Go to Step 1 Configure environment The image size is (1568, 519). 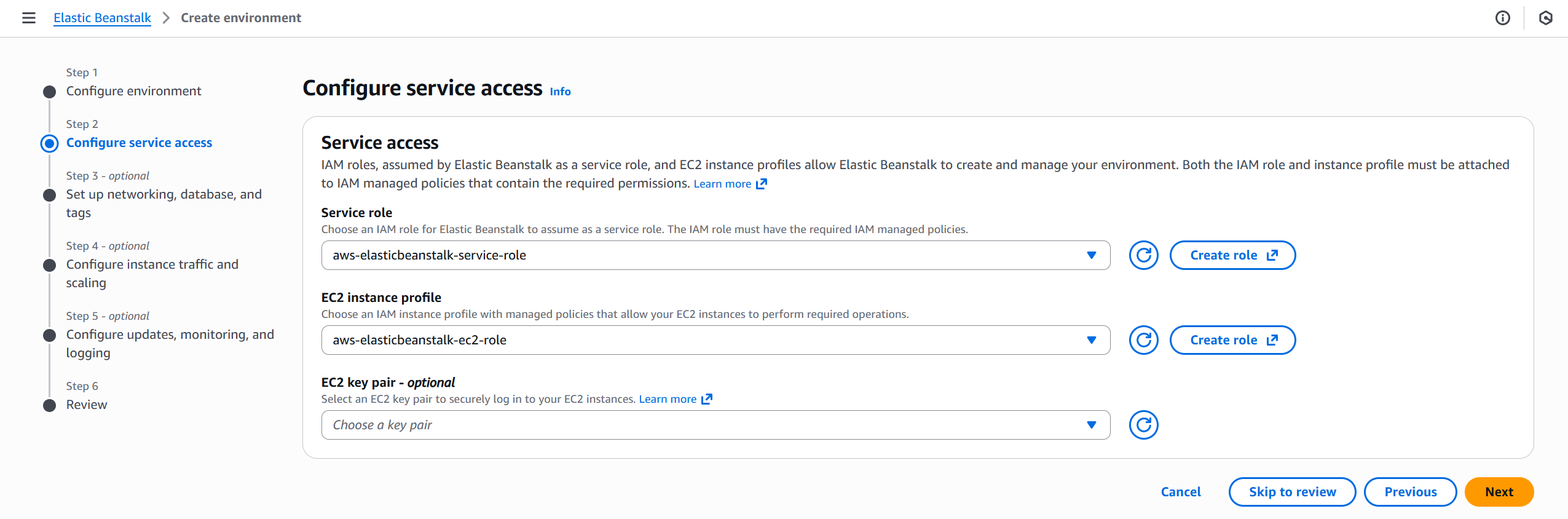pyautogui.click(x=133, y=91)
